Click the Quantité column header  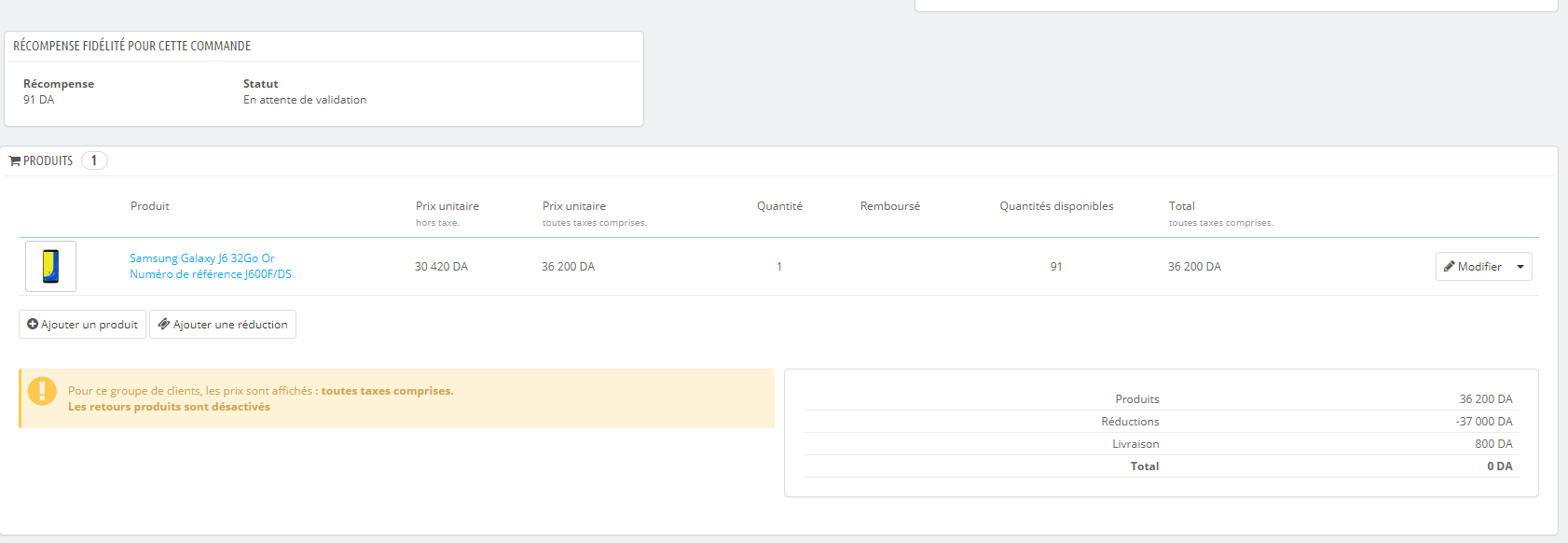pos(779,206)
